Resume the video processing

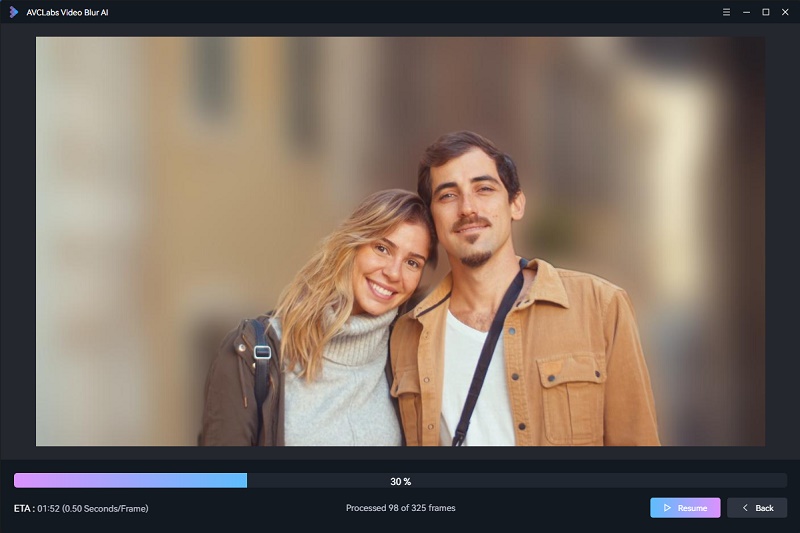coord(685,508)
